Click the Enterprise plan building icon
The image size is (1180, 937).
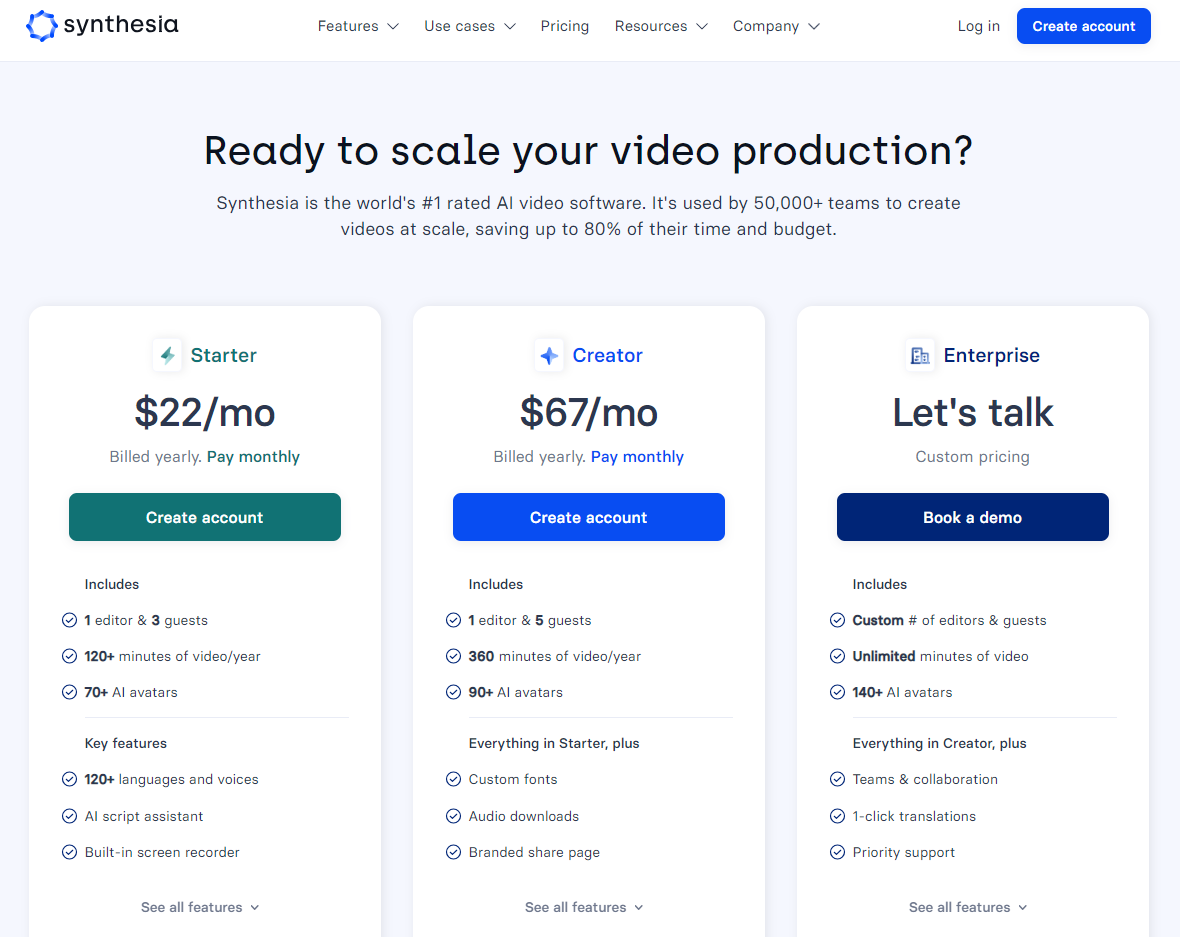tap(920, 355)
